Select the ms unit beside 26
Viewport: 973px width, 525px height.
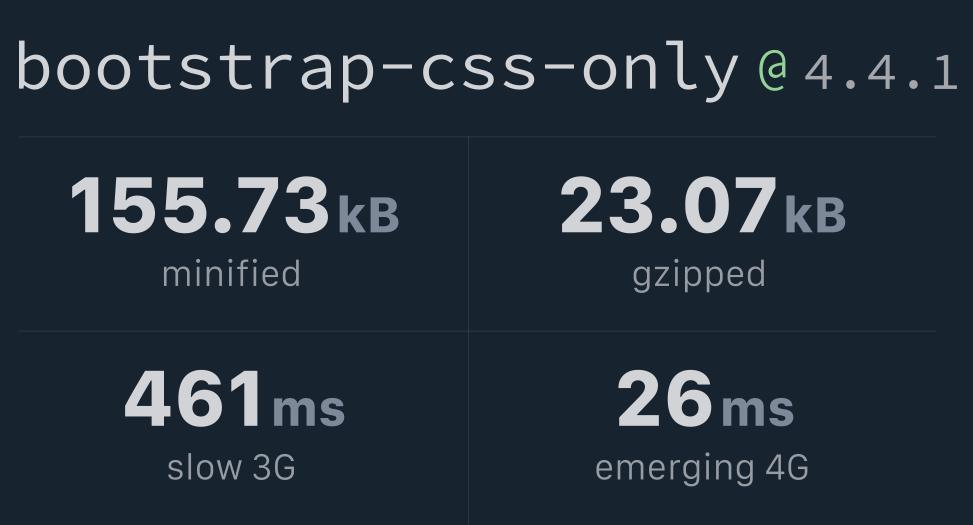[x=758, y=410]
